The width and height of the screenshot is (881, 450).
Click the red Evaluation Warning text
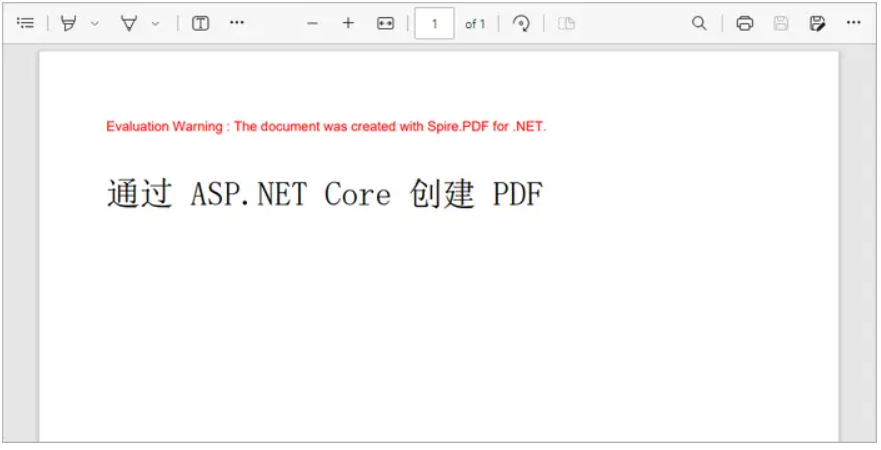coord(326,126)
